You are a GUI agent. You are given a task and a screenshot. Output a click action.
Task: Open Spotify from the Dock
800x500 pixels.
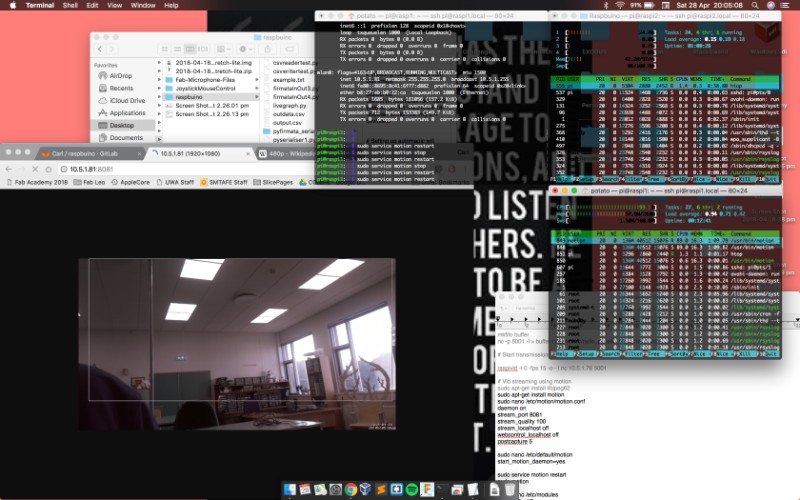[x=412, y=490]
